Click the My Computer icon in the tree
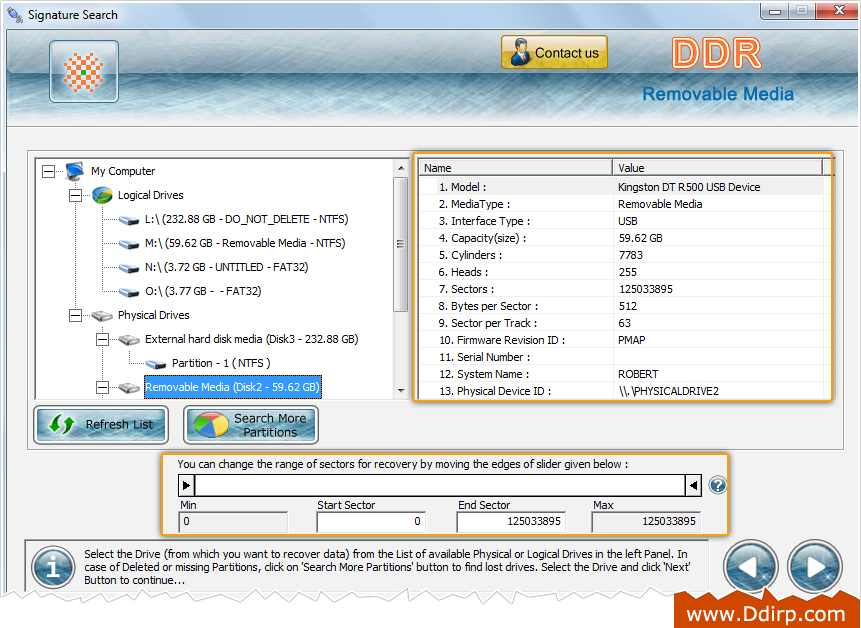Viewport: 861px width, 628px height. pyautogui.click(x=72, y=170)
